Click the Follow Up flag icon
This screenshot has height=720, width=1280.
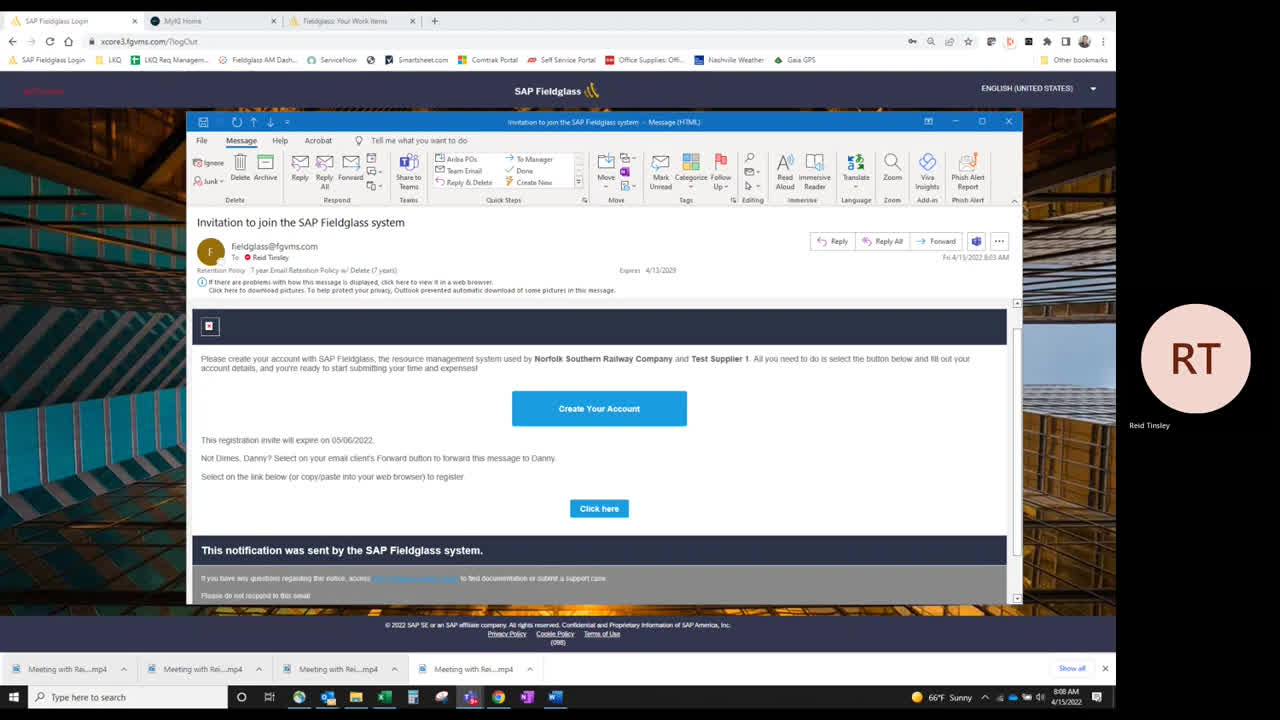[721, 162]
